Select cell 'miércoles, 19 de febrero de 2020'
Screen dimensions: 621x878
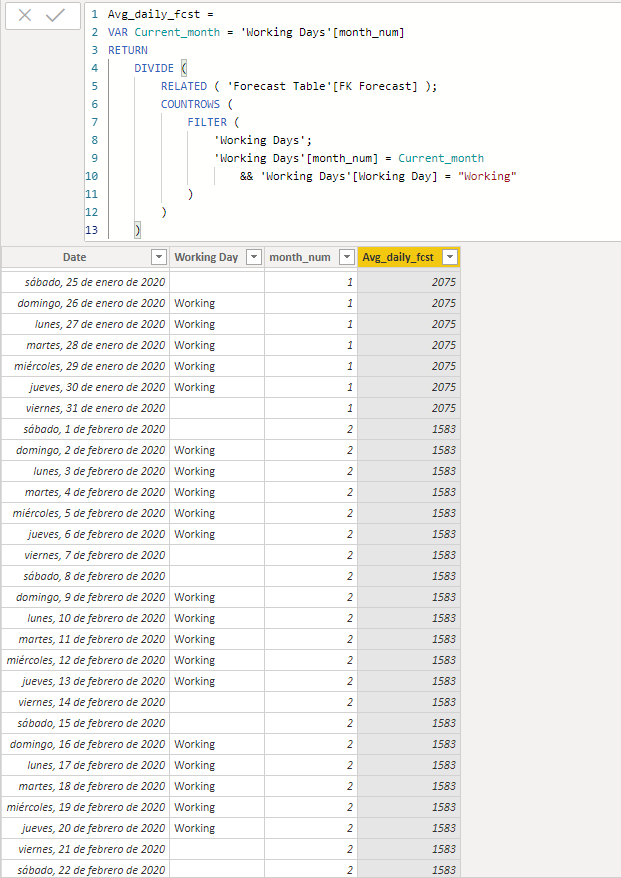click(x=85, y=807)
